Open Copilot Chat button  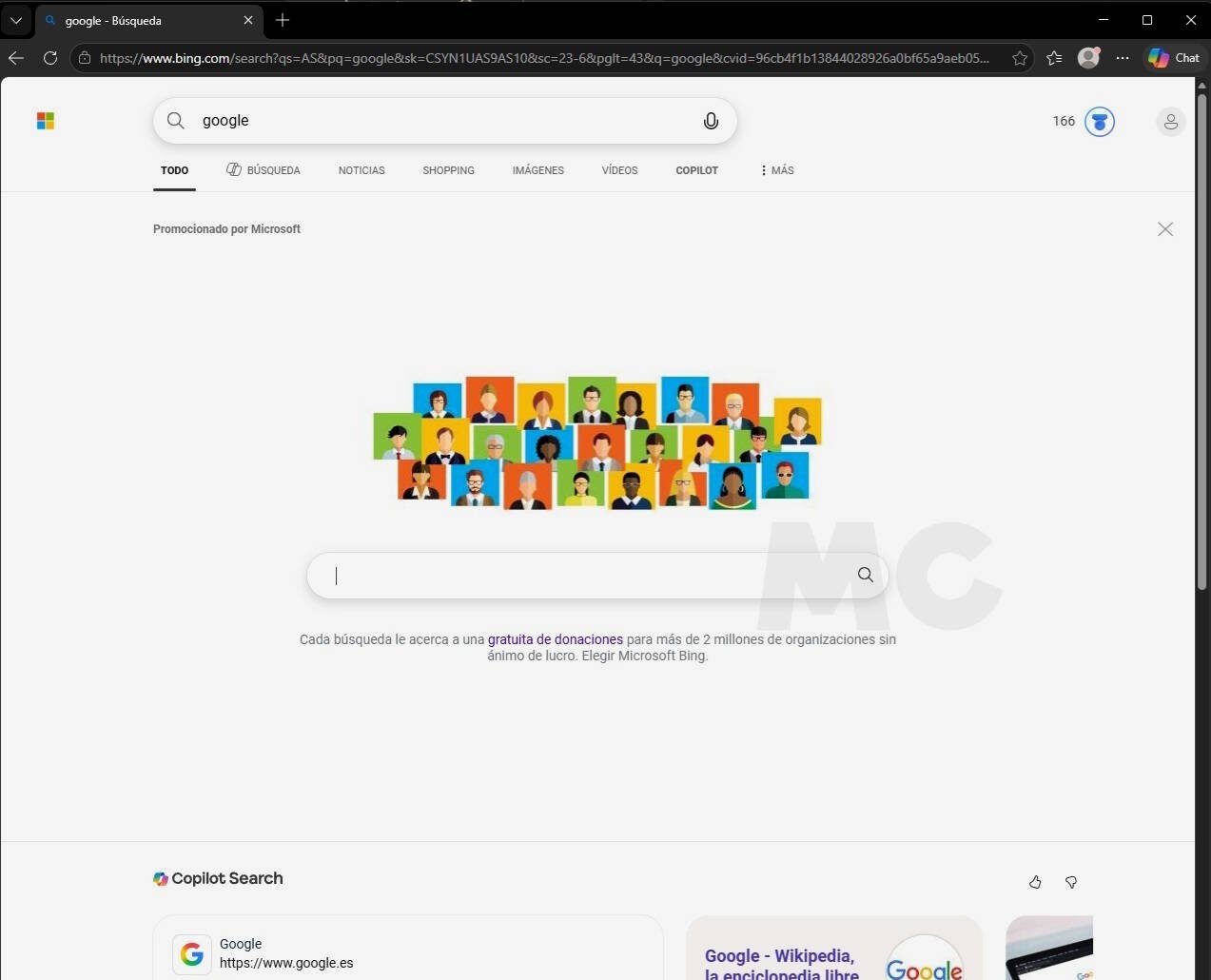click(x=1174, y=58)
